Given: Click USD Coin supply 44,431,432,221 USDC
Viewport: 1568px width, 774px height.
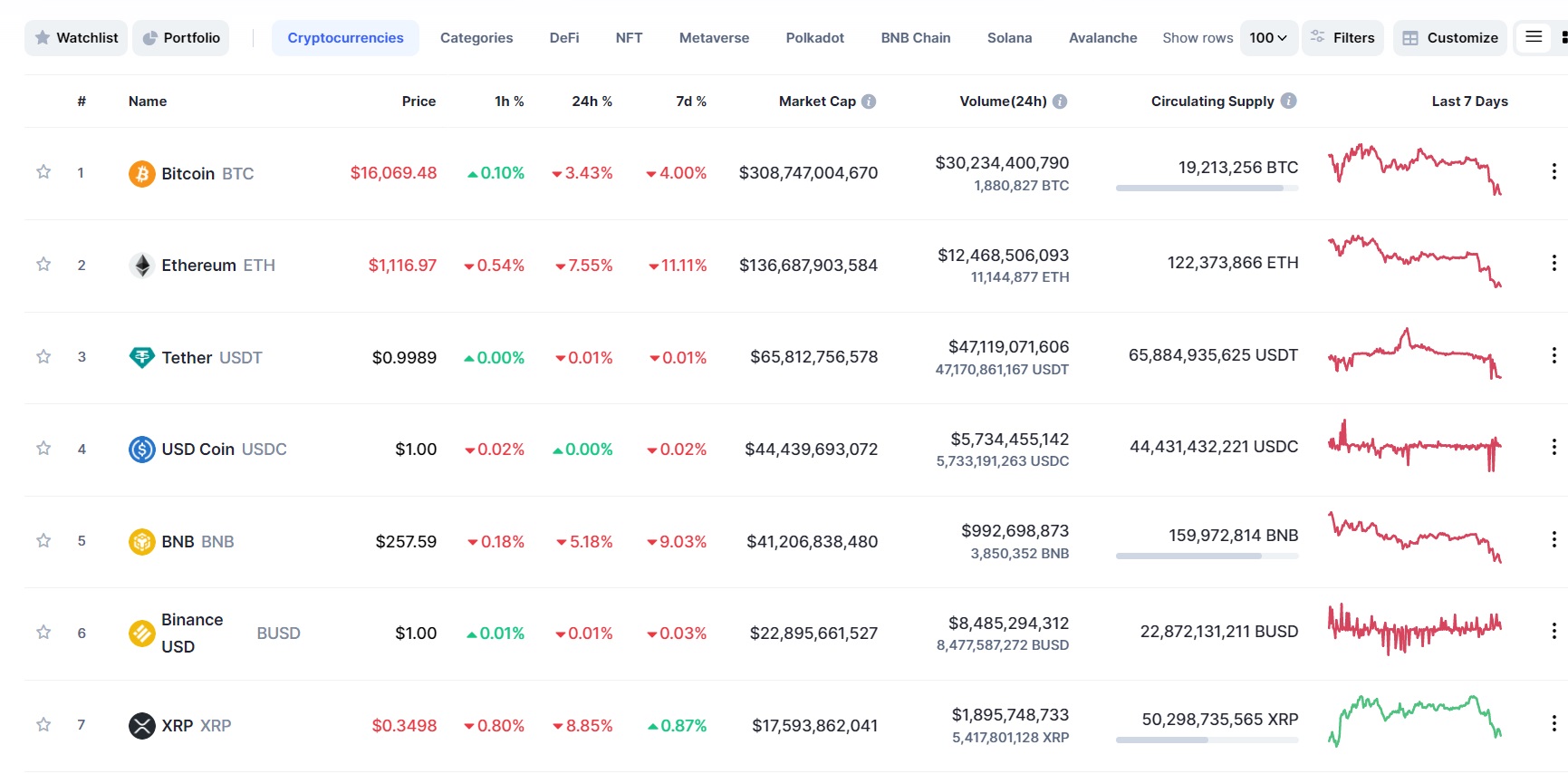Looking at the screenshot, I should 1214,447.
